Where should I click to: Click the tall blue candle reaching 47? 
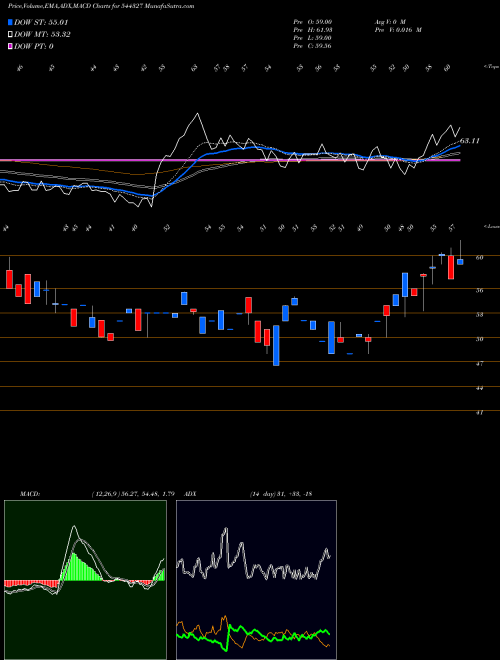pos(276,345)
